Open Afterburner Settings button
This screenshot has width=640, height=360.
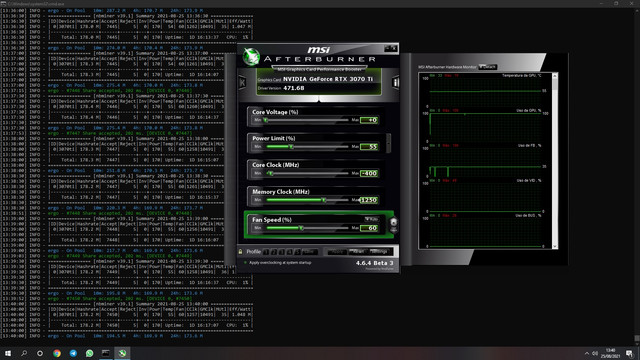point(379,252)
